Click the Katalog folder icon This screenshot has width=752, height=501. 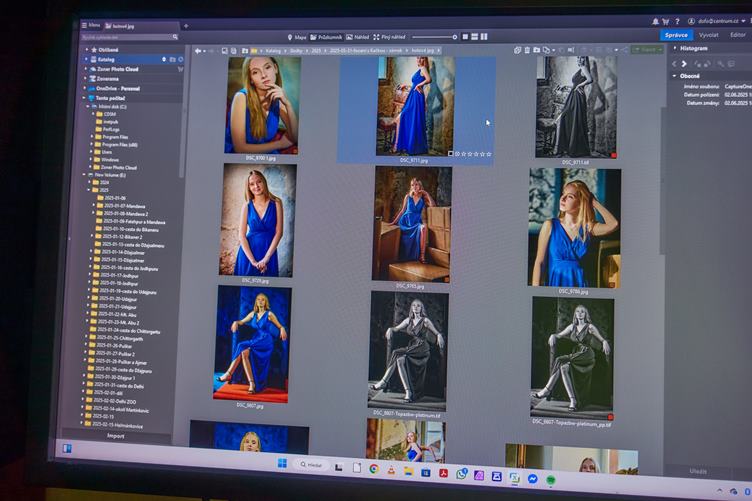pyautogui.click(x=173, y=59)
